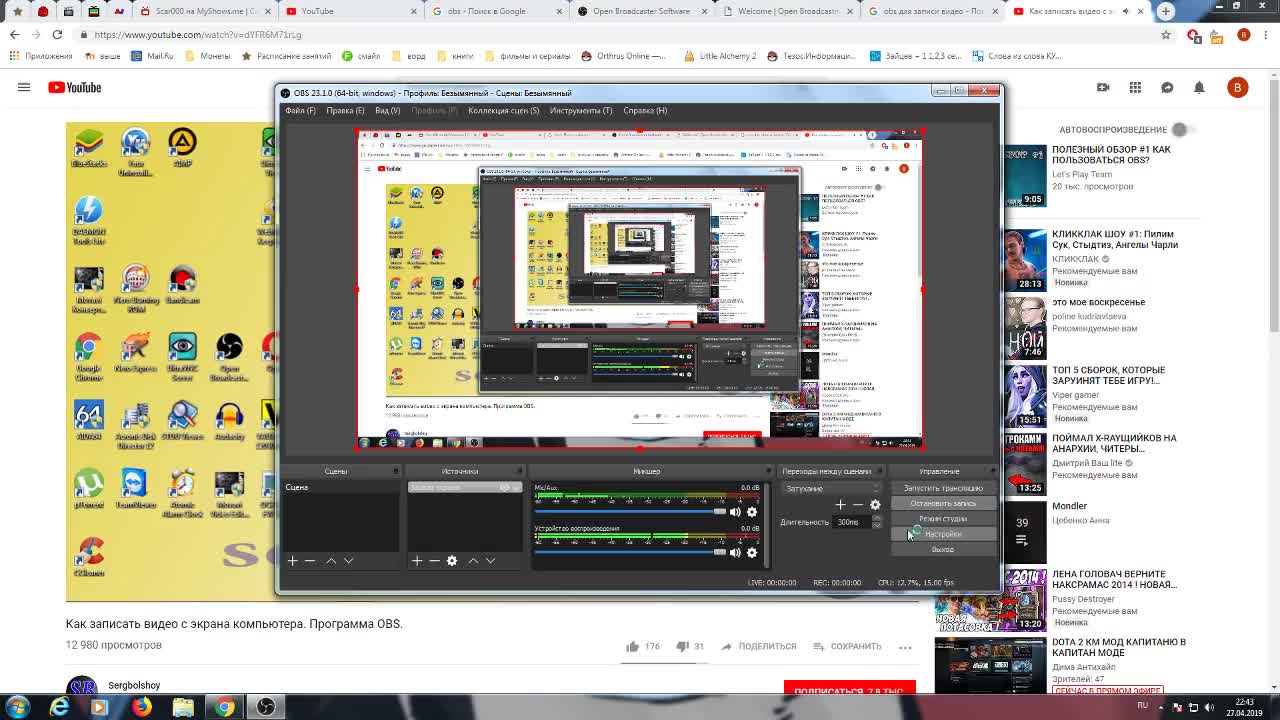Open Настройки button in OBS controls

point(943,534)
